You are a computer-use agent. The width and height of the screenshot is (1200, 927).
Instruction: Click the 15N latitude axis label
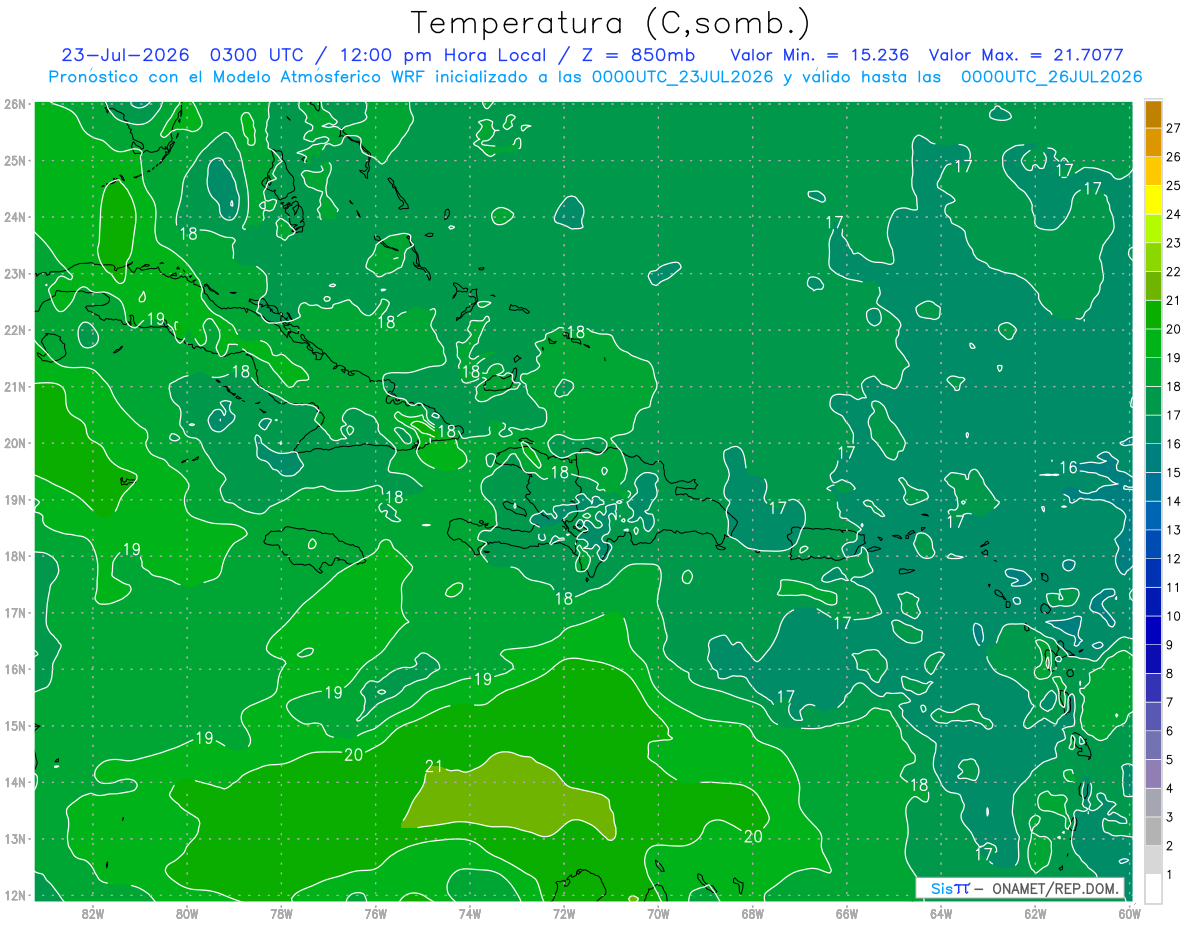[14, 725]
